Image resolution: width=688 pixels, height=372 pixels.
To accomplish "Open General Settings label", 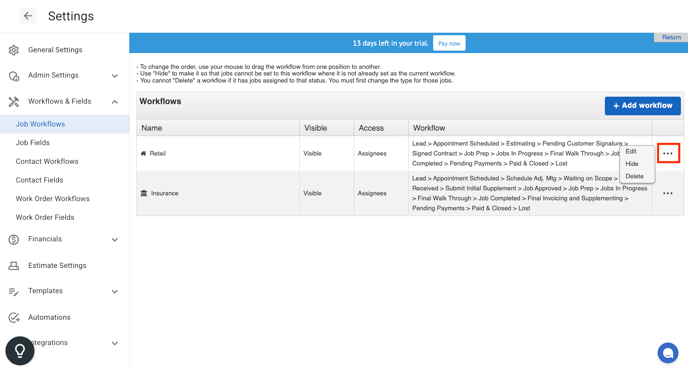I will pos(55,50).
